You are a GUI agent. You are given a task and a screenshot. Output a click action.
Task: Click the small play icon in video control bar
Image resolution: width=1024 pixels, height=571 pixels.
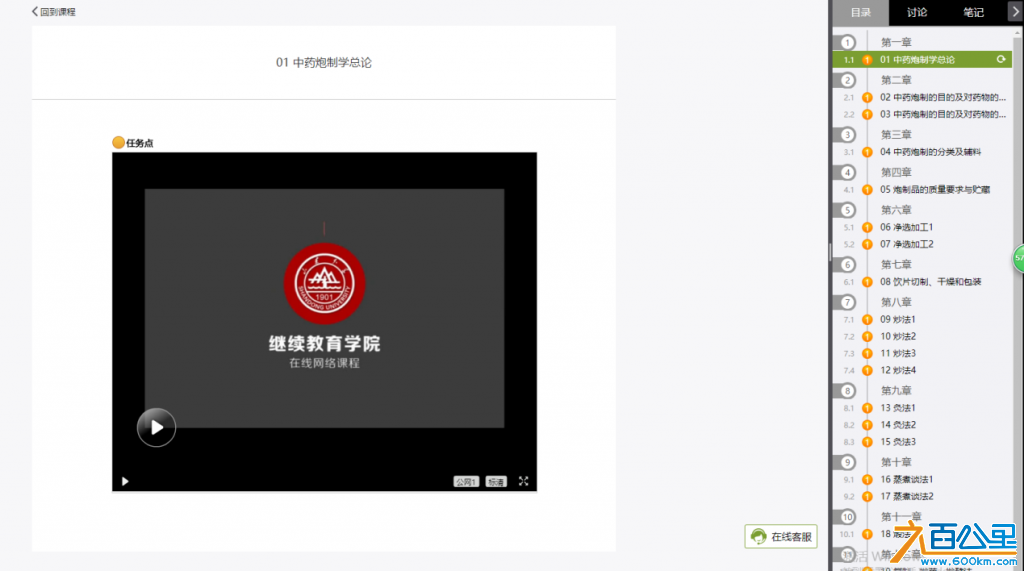[x=125, y=481]
